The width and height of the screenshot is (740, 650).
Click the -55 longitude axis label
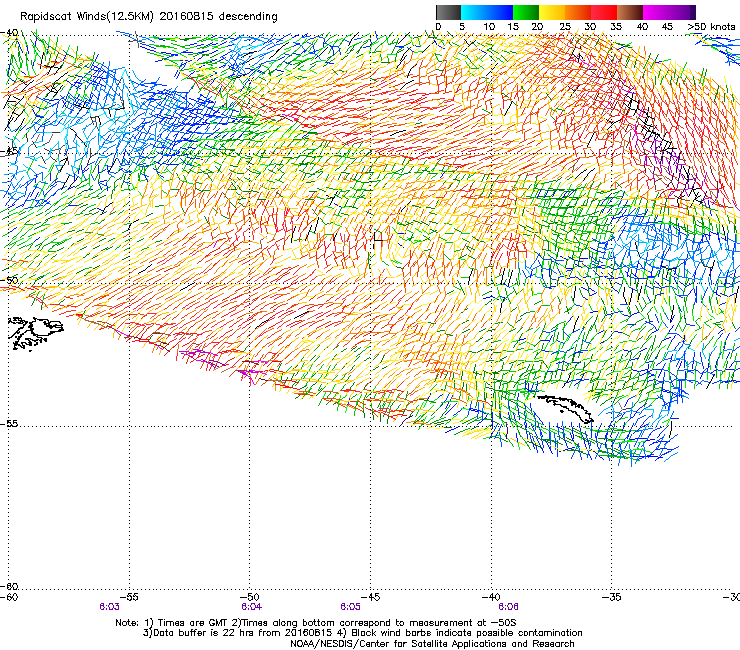pos(129,597)
